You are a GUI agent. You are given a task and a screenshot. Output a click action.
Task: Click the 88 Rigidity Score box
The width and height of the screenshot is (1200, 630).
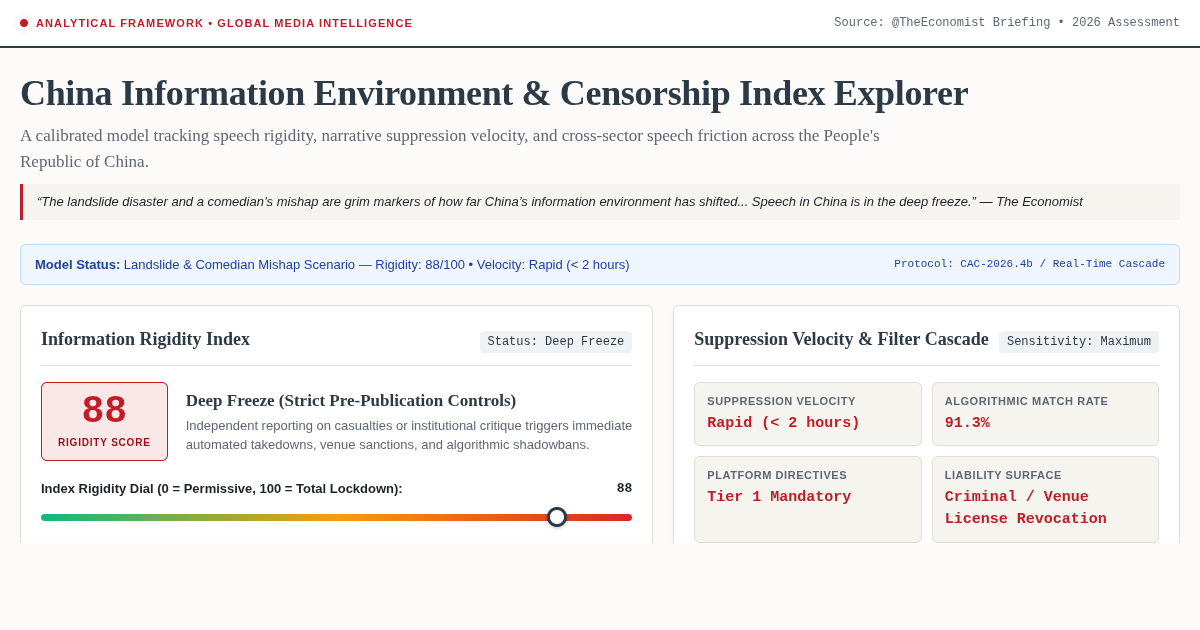pos(104,421)
